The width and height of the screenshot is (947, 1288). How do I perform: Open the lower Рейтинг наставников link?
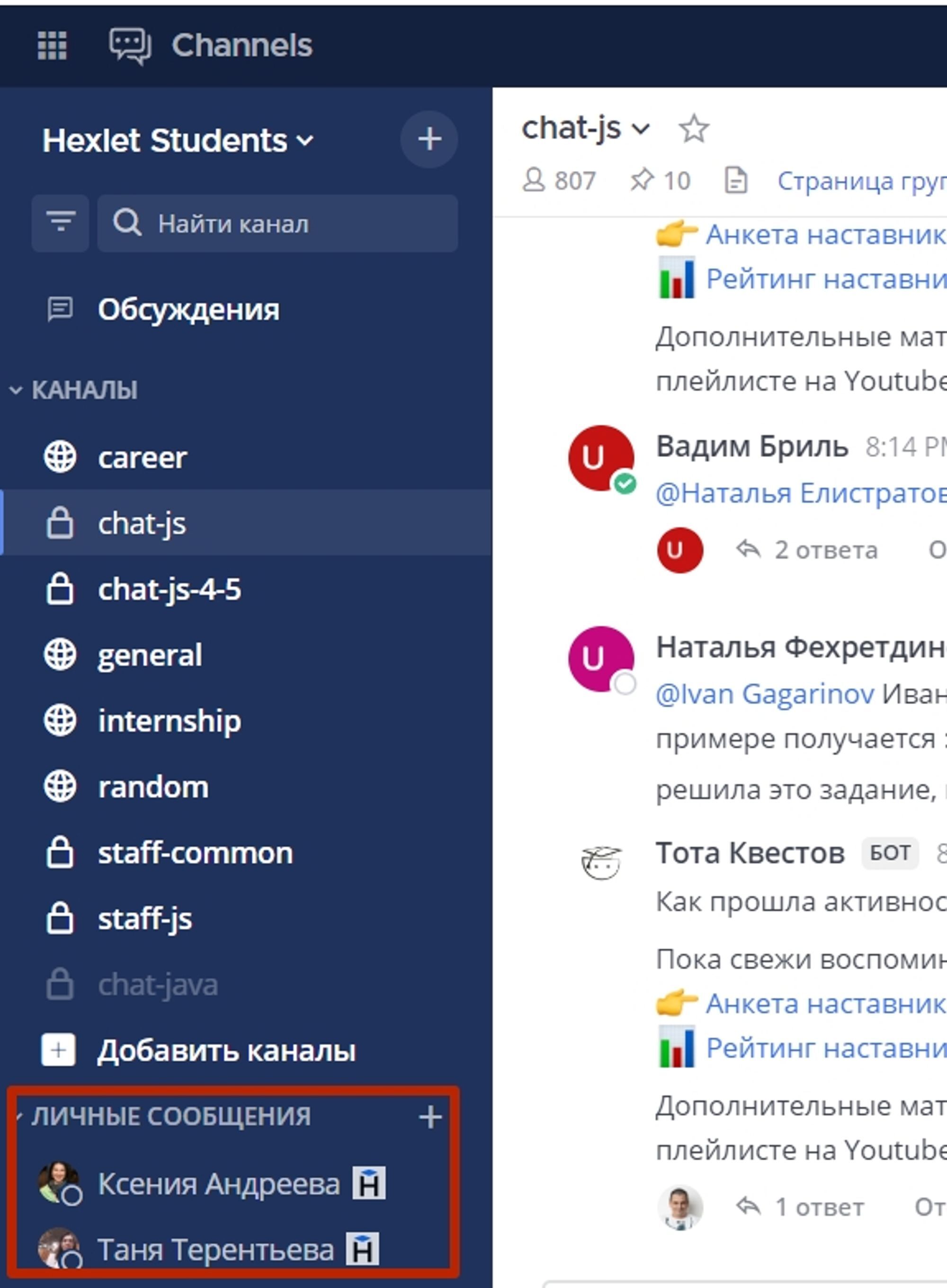(826, 1048)
